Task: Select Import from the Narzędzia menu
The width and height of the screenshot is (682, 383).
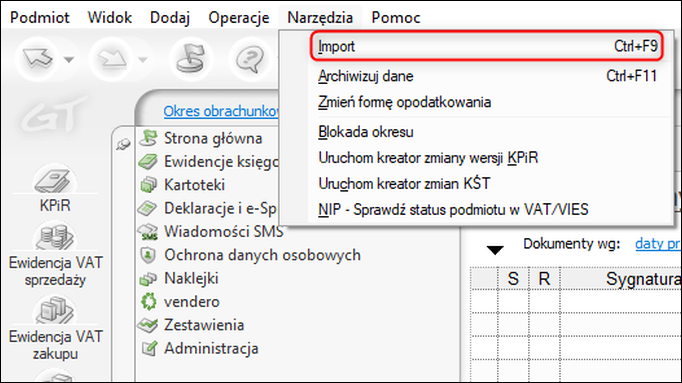Action: pyautogui.click(x=487, y=46)
